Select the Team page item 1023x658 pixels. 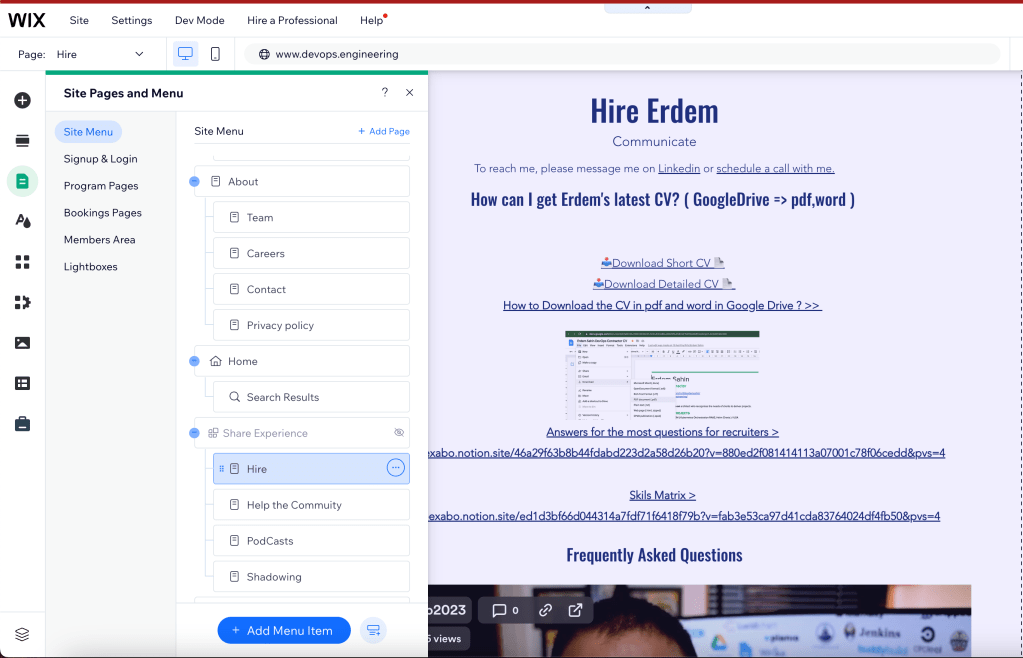[311, 217]
